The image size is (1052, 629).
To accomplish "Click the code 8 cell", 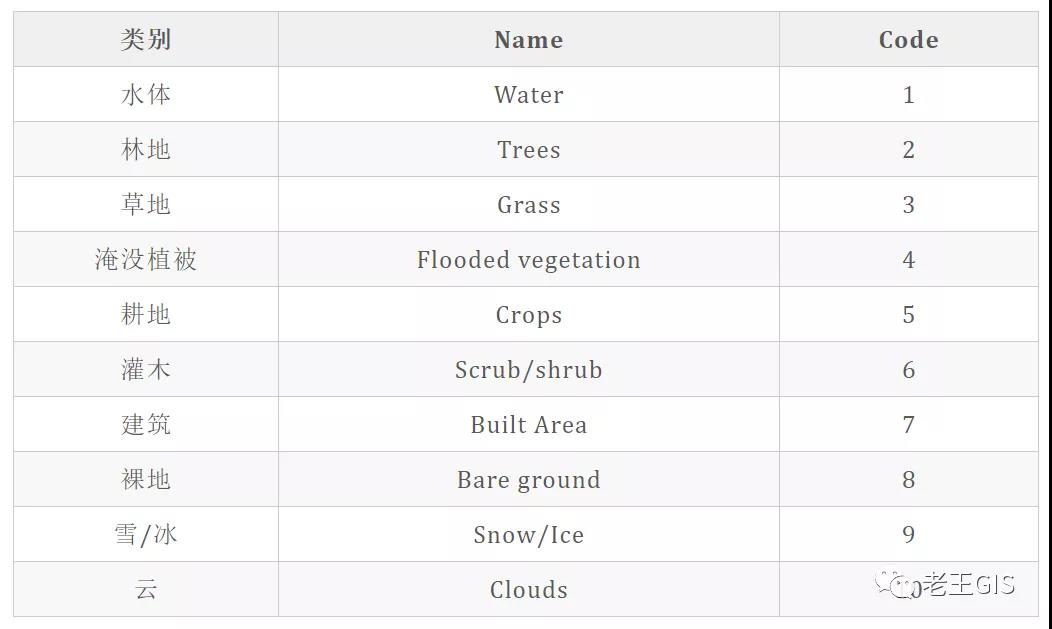I will 908,480.
